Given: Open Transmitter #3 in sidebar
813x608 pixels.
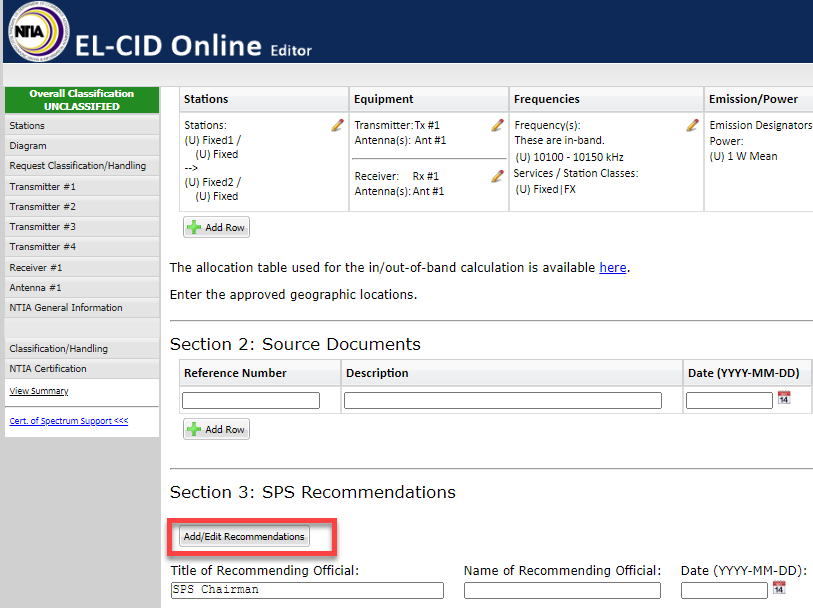Looking at the screenshot, I should coord(82,227).
